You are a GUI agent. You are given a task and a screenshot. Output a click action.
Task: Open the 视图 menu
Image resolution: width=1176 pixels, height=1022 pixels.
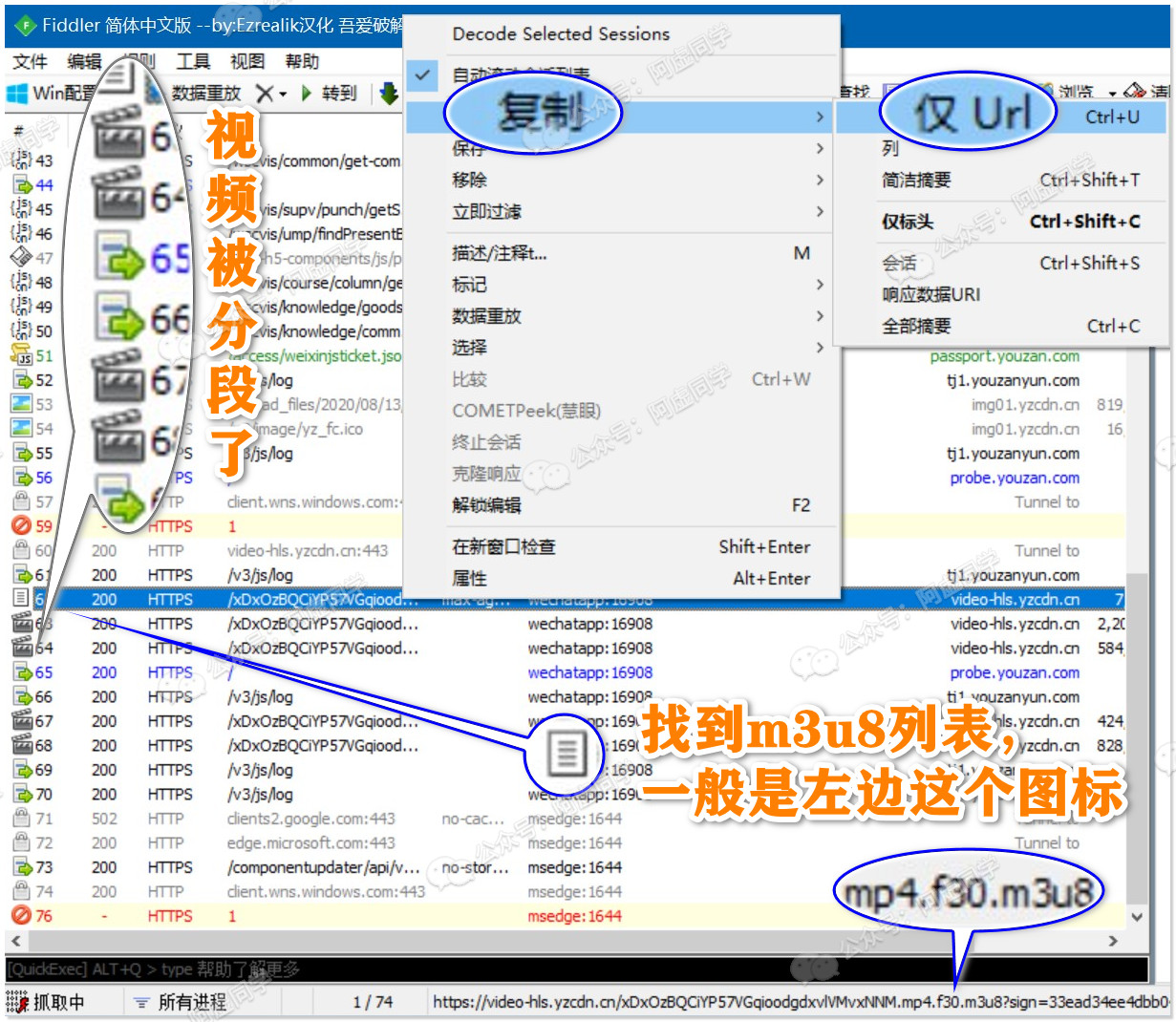click(x=247, y=61)
